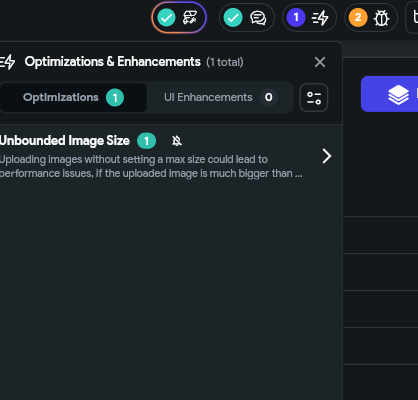Expand Unbounded Image Size with the right chevron
The width and height of the screenshot is (418, 400).
click(327, 156)
